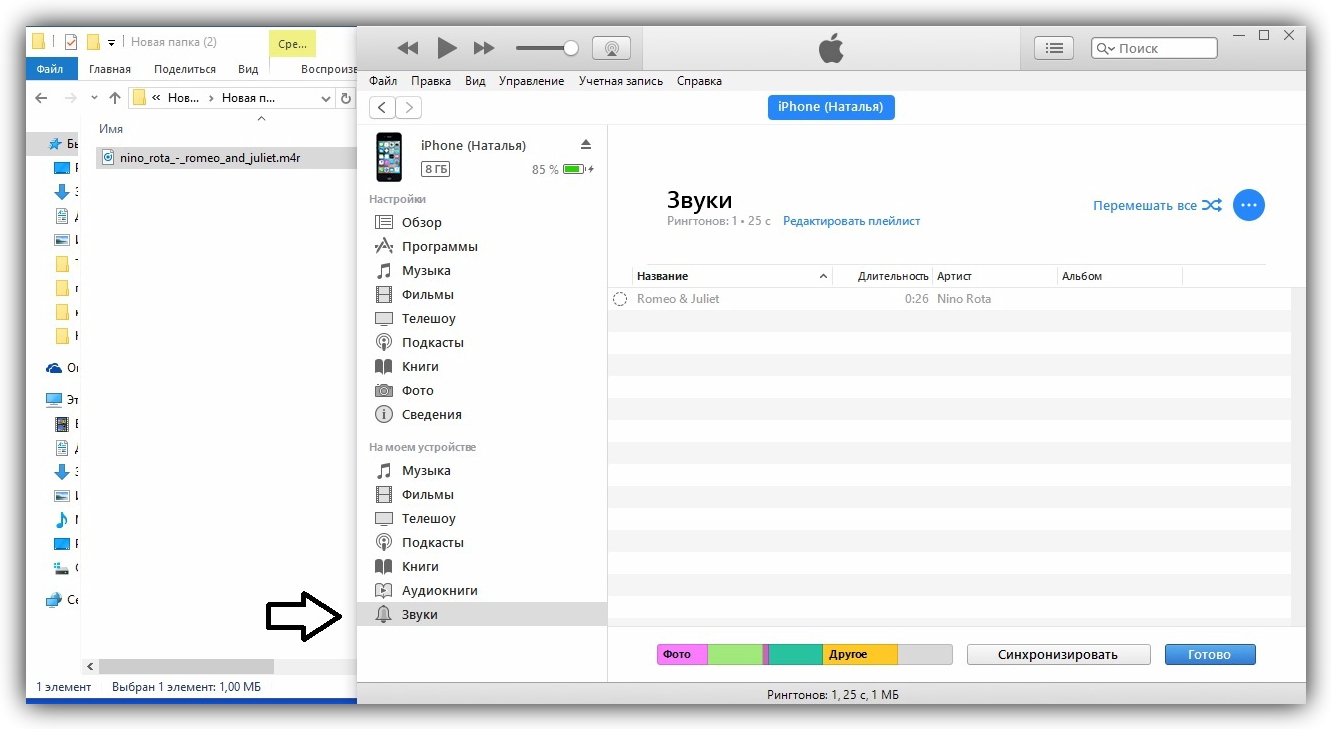Viewport: 1331px width, 729px height.
Task: Adjust the iTunes volume slider knob
Action: (571, 48)
